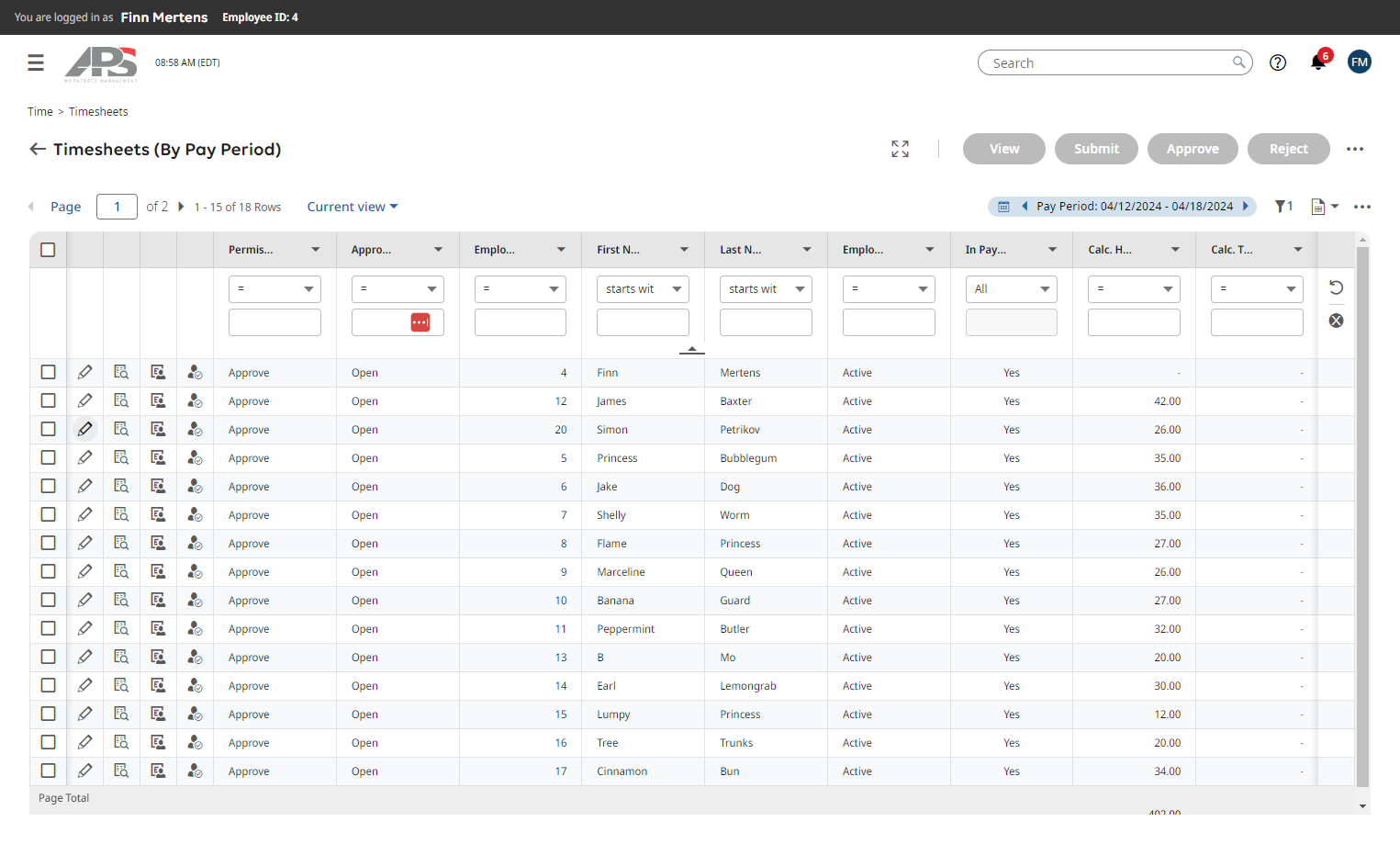1400x844 pixels.
Task: Open the Current view dropdown
Action: [353, 207]
